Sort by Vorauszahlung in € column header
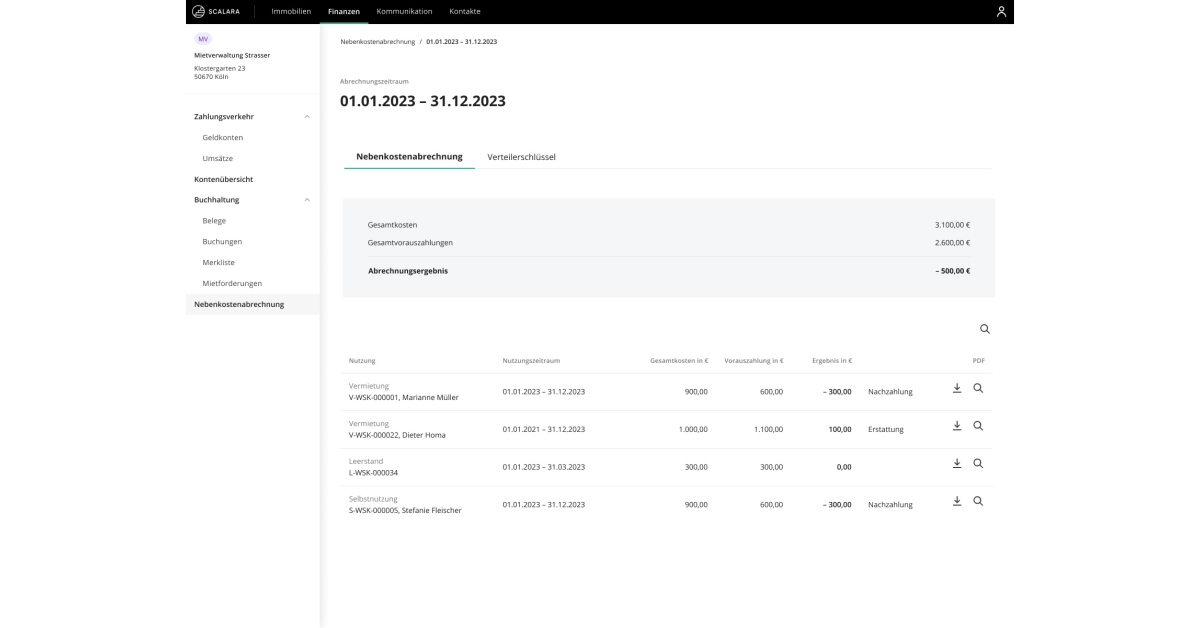 (754, 360)
